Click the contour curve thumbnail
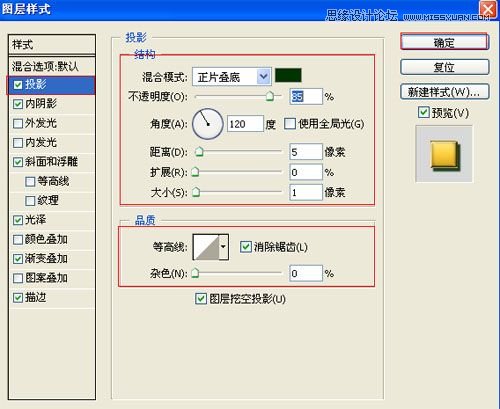The height and width of the screenshot is (409, 500). tap(206, 247)
